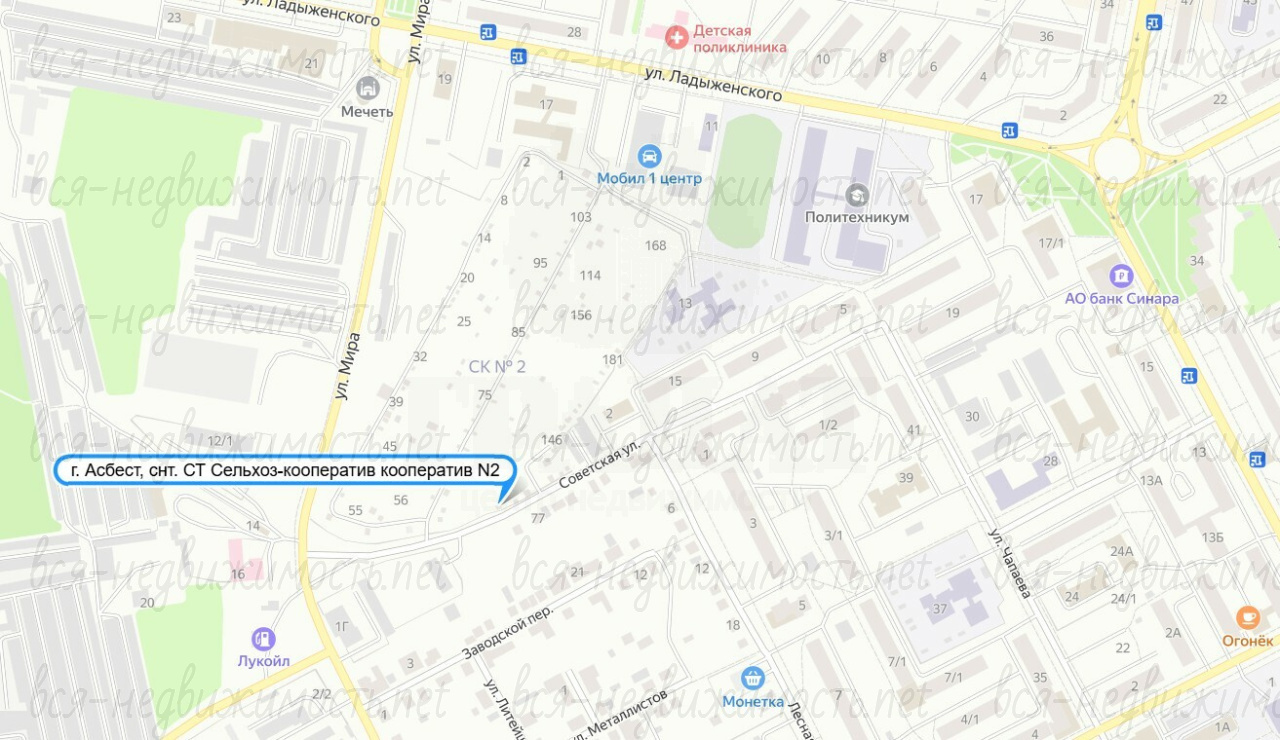Select the АО банк Синара icon

[x=1121, y=275]
